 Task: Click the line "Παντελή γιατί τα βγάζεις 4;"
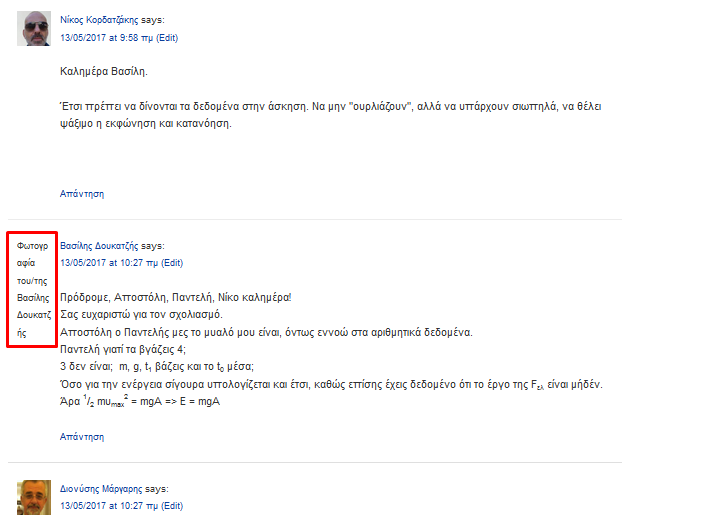pos(123,350)
